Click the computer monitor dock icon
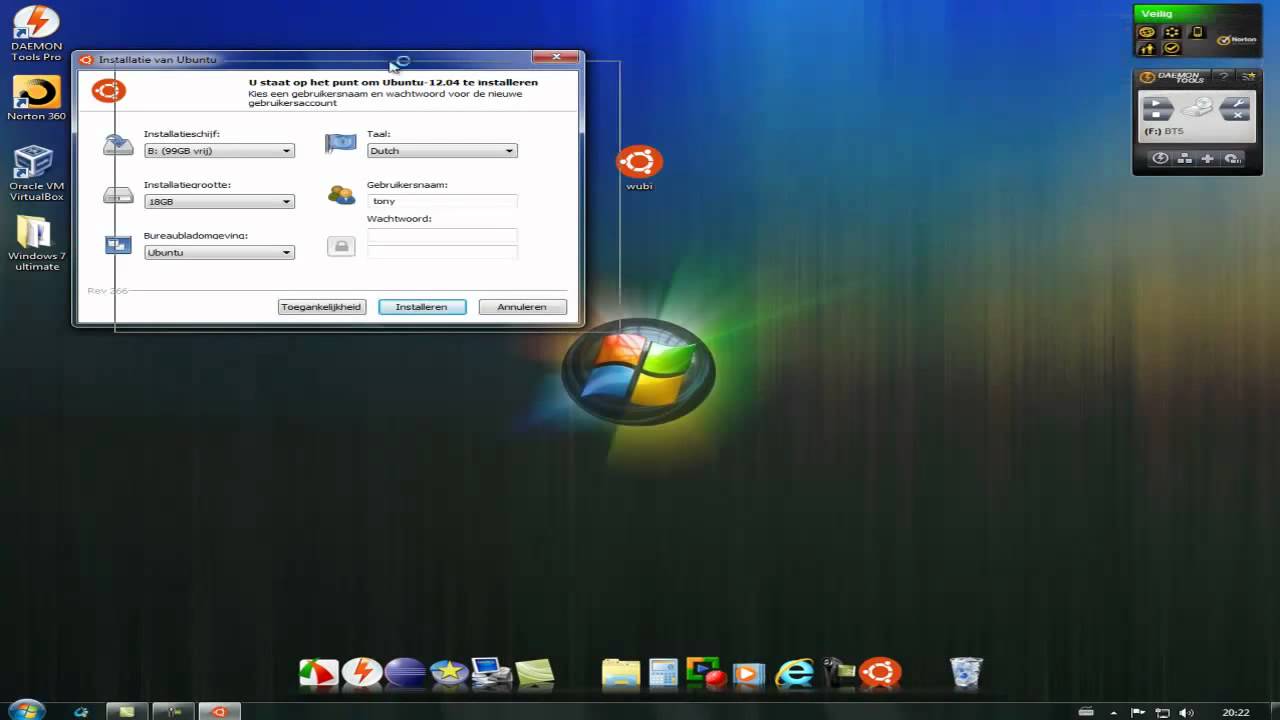The image size is (1280, 720). pos(491,673)
